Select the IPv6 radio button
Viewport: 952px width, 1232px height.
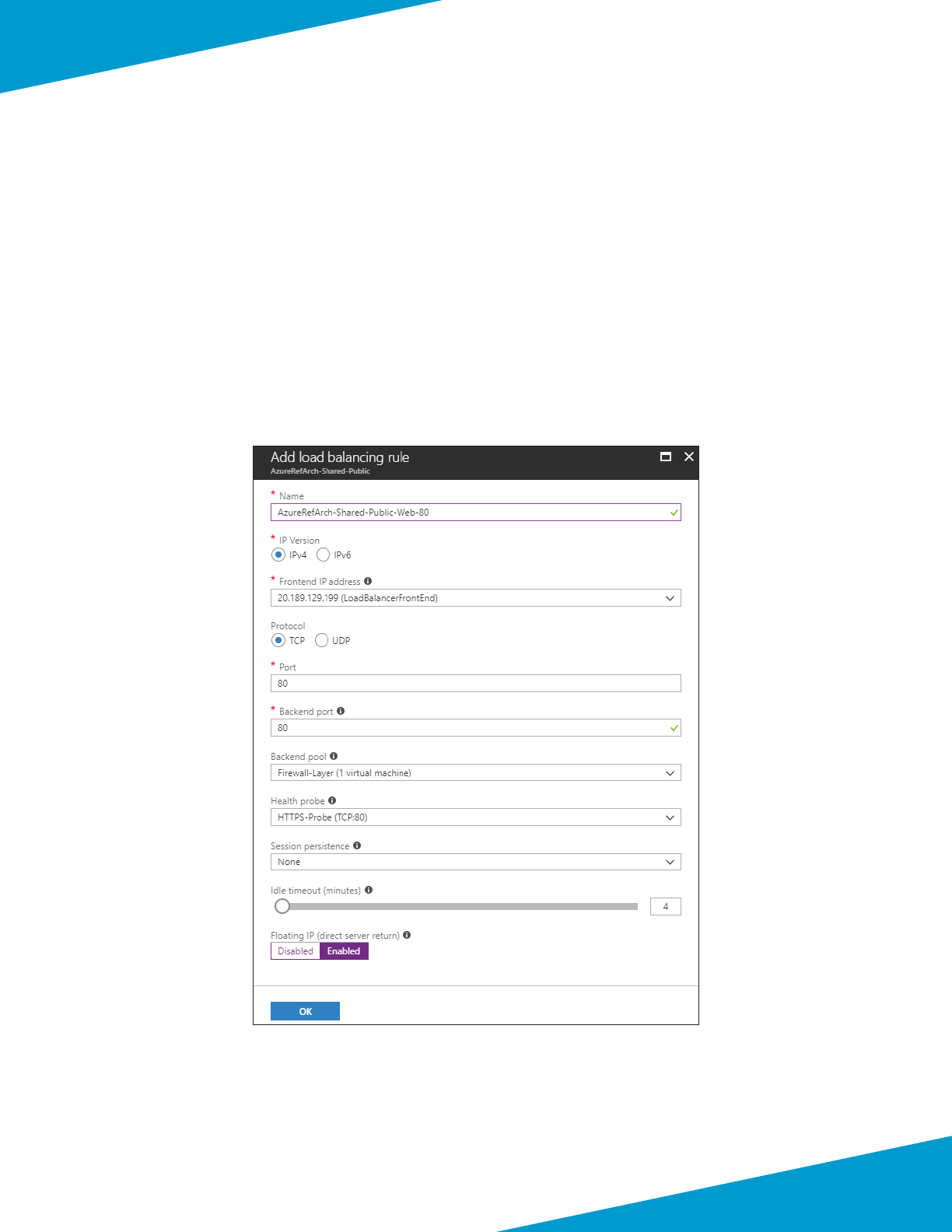[324, 555]
